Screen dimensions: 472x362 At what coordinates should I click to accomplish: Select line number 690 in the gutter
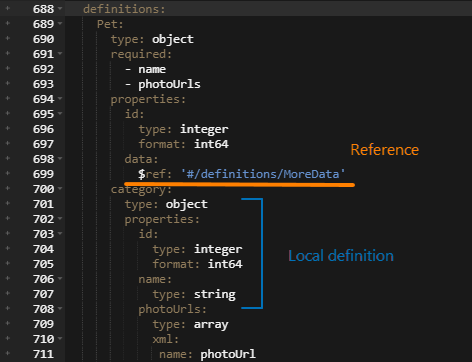point(43,39)
